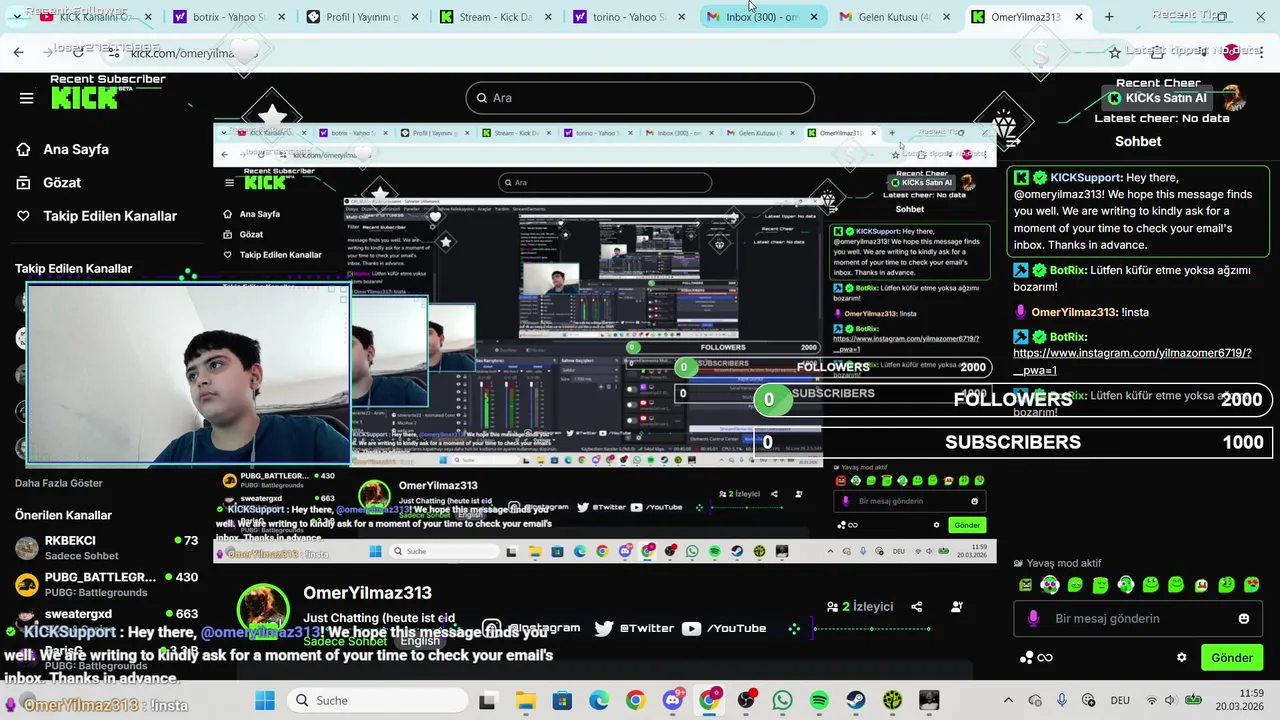
Task: Click the KICK logo
Action: coord(85,98)
